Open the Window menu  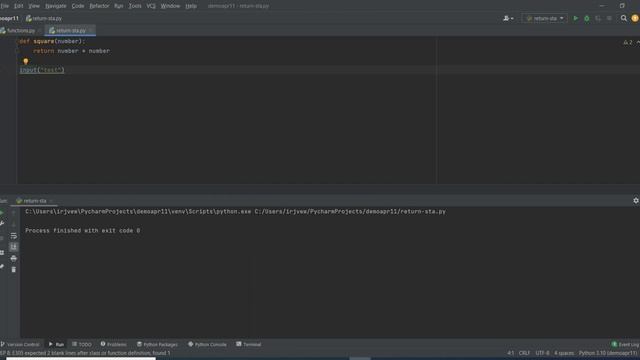coord(170,6)
